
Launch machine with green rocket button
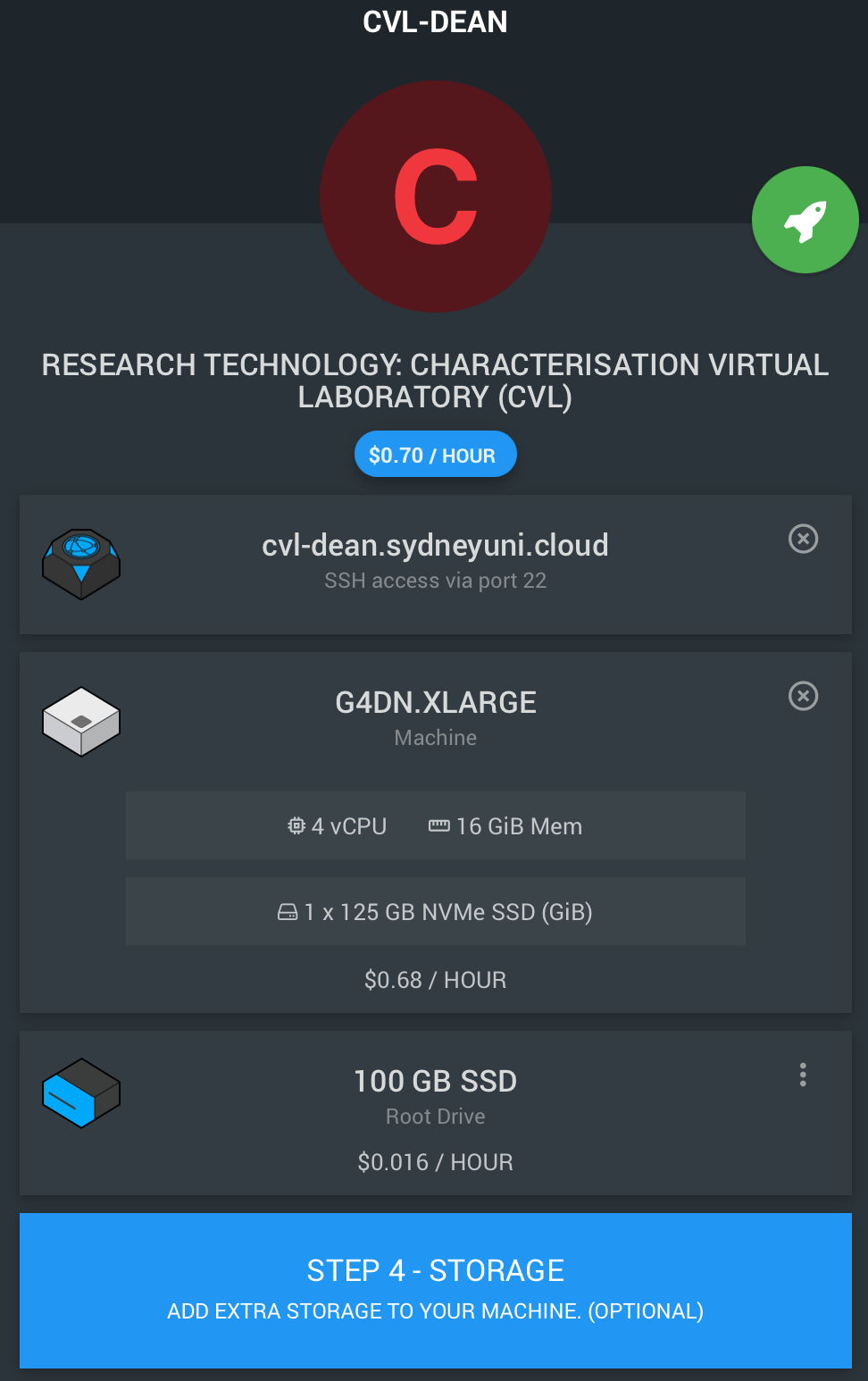click(x=805, y=220)
